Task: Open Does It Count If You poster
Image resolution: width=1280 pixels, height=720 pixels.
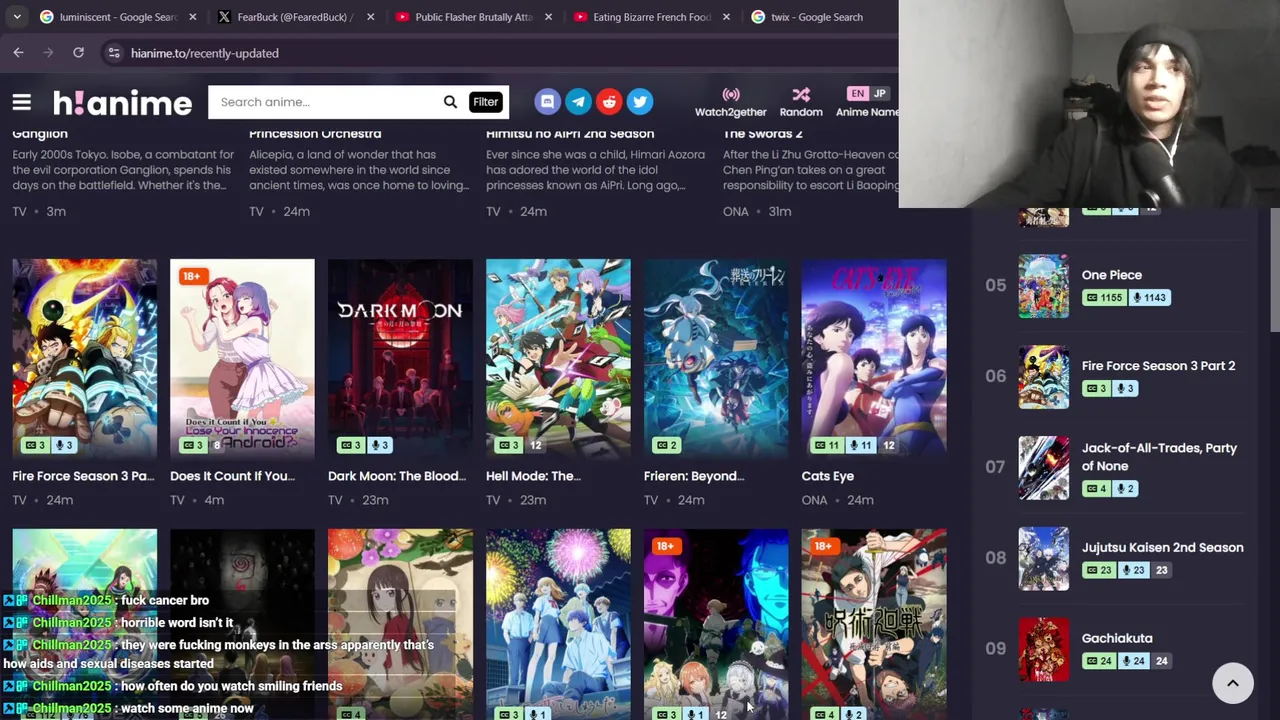Action: (242, 358)
